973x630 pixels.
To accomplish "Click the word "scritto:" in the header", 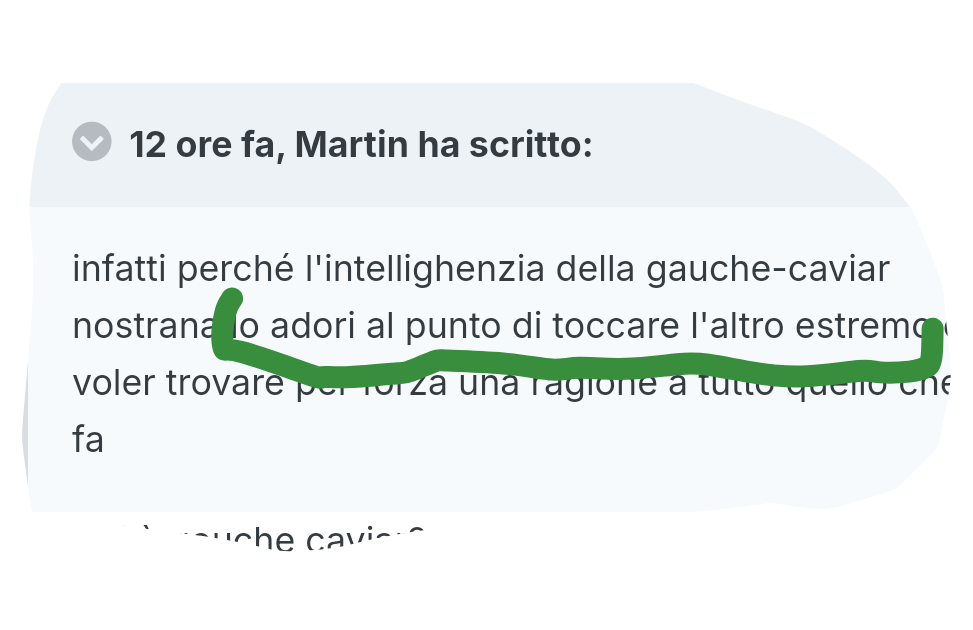I will [x=531, y=145].
